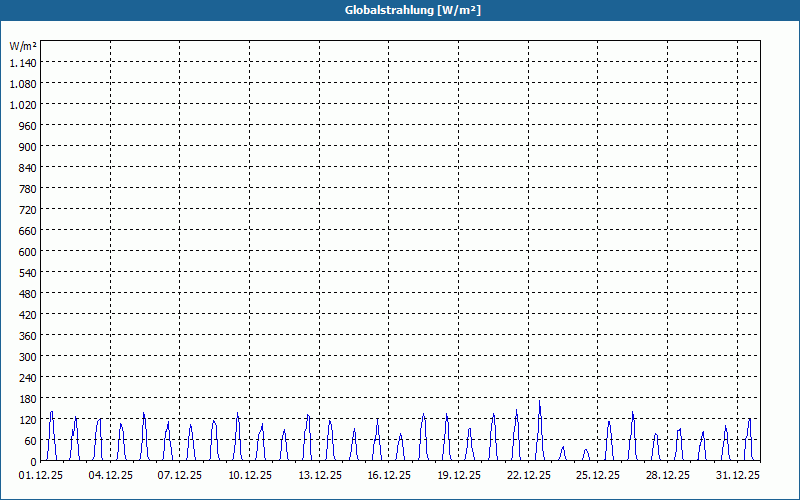Click the Globalstrahlung [W/m²] chart title
Viewport: 800px width, 500px height.
coord(412,10)
